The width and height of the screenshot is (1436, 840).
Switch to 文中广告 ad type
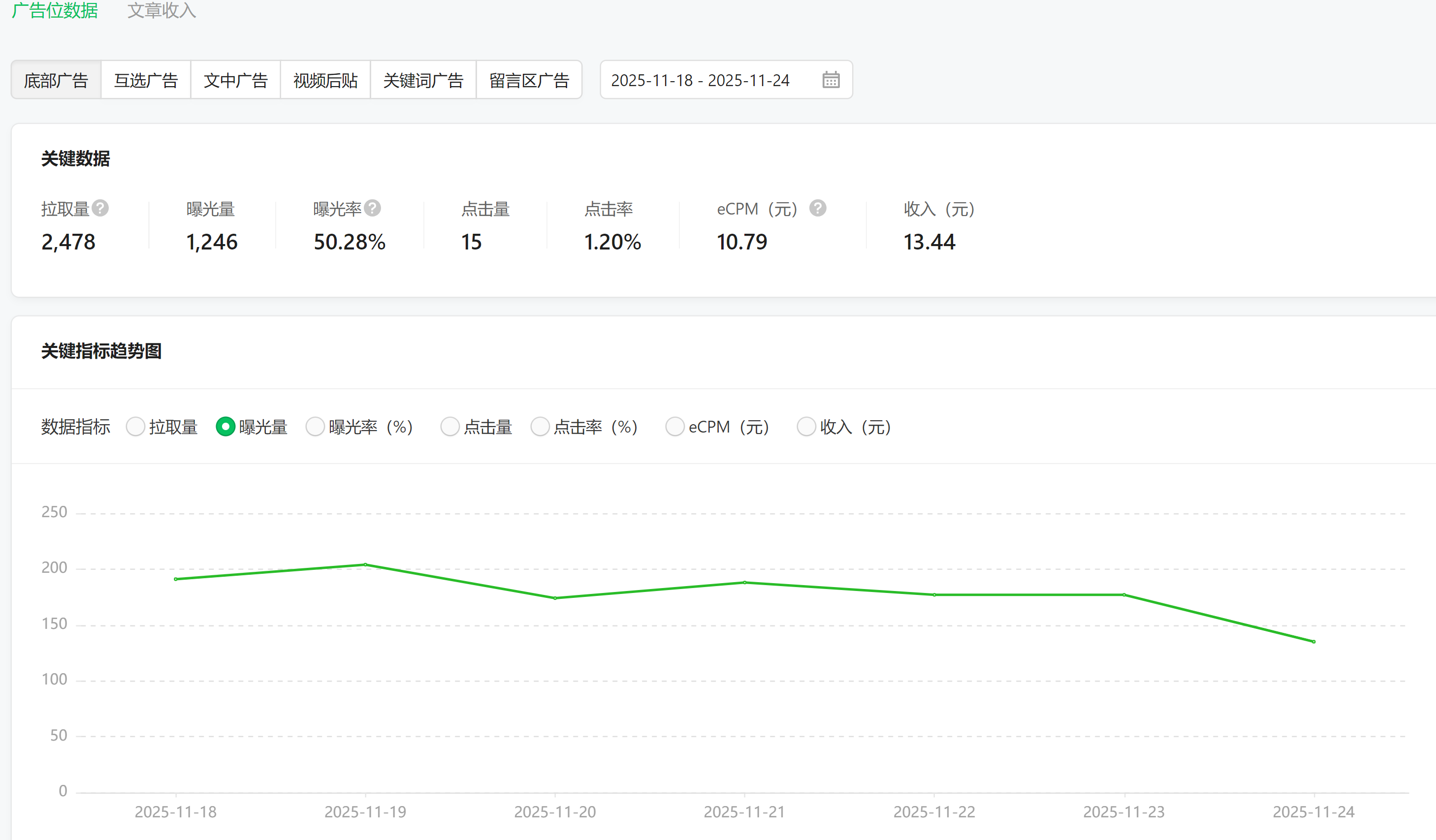[235, 80]
